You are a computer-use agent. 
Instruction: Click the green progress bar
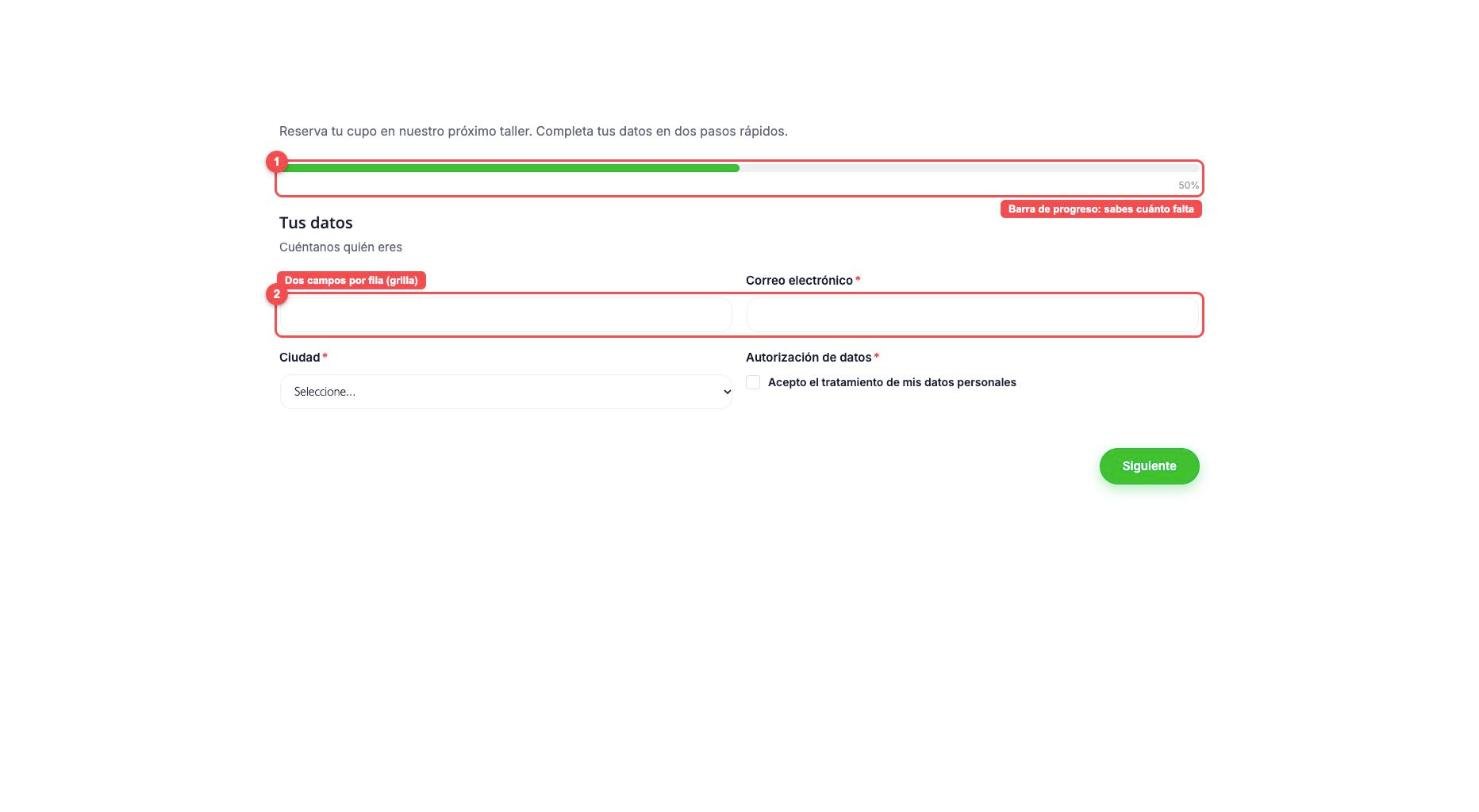coord(510,168)
